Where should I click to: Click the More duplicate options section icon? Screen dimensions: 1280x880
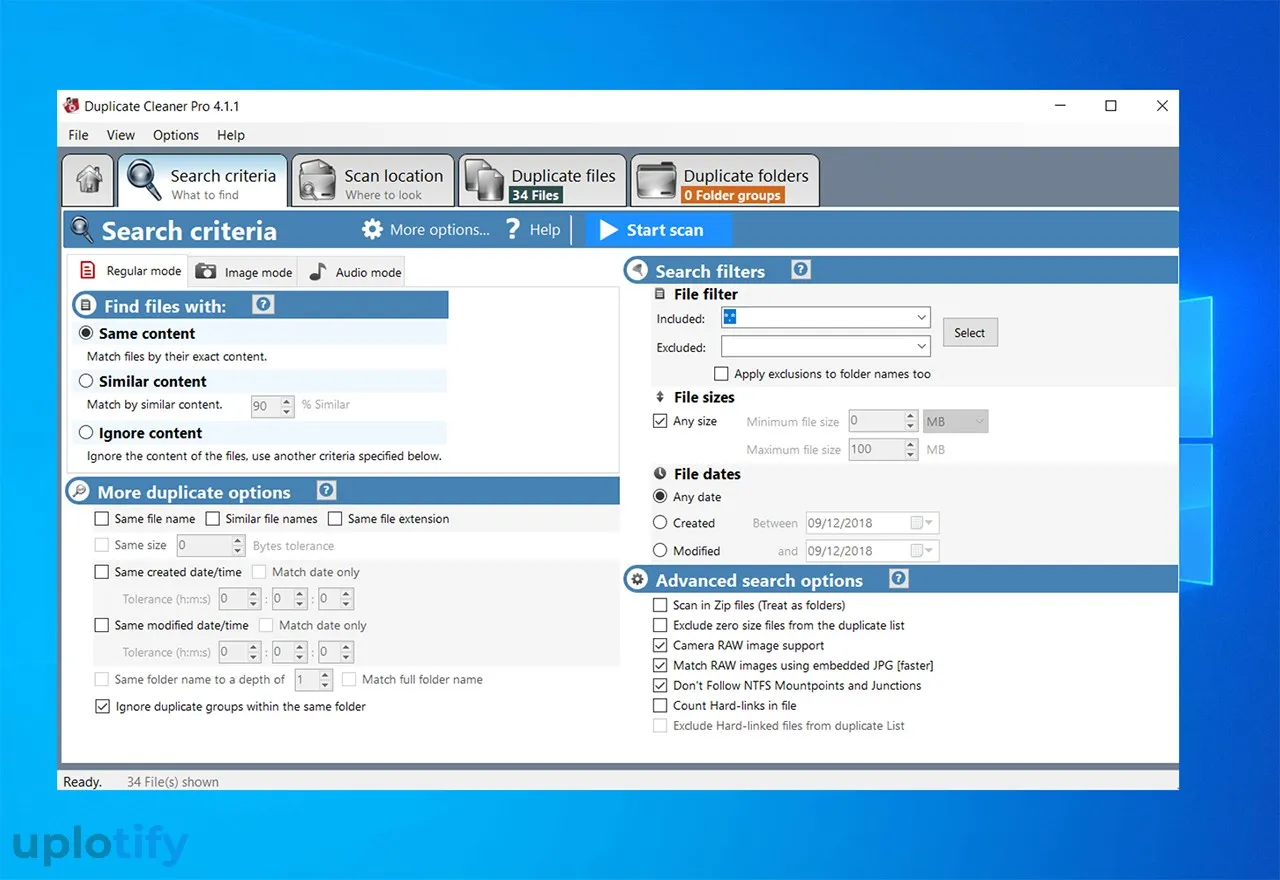pos(78,491)
